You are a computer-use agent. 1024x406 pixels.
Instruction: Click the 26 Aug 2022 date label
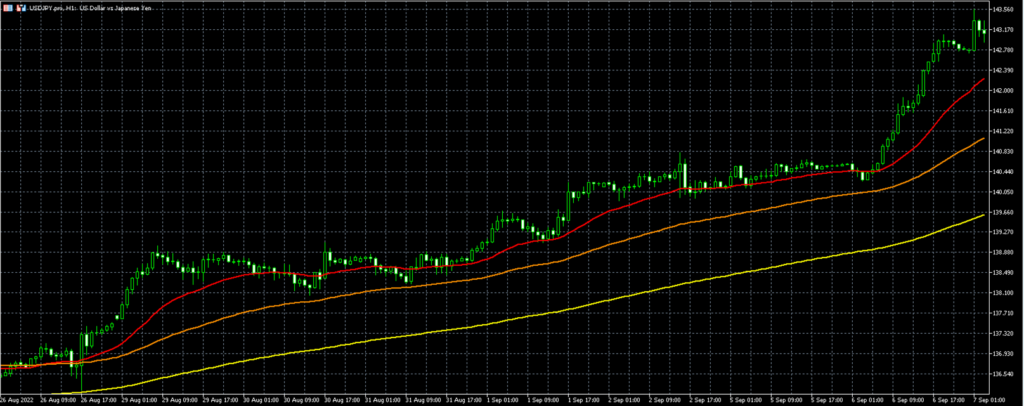(x=22, y=400)
